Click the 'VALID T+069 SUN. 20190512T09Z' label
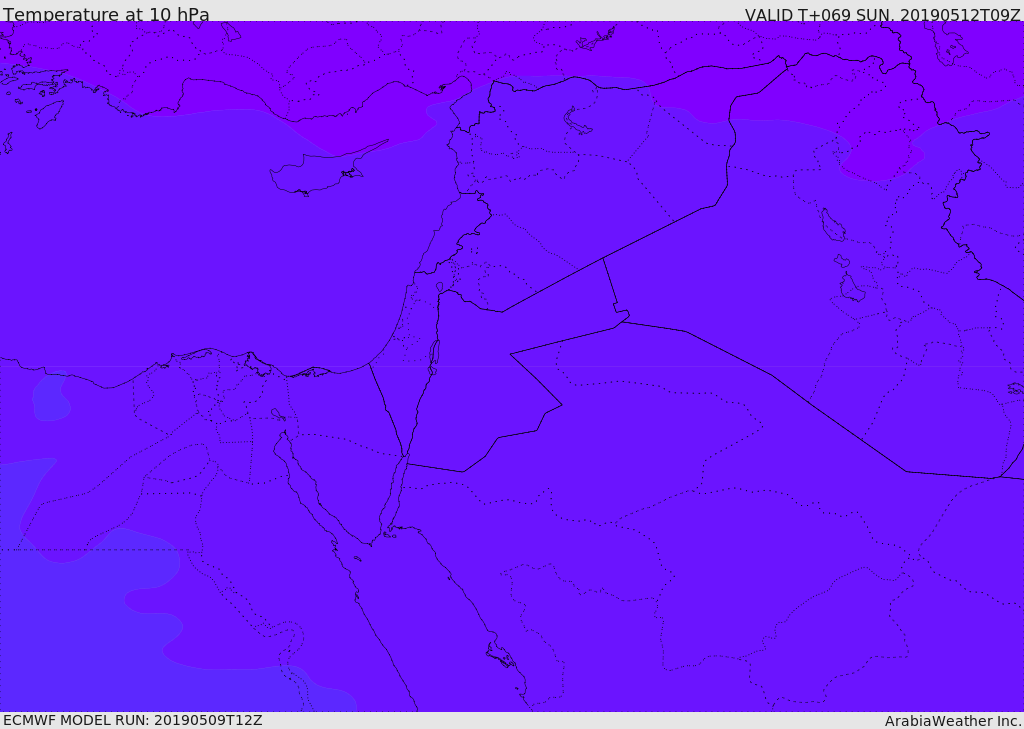This screenshot has height=729, width=1024. 882,15
